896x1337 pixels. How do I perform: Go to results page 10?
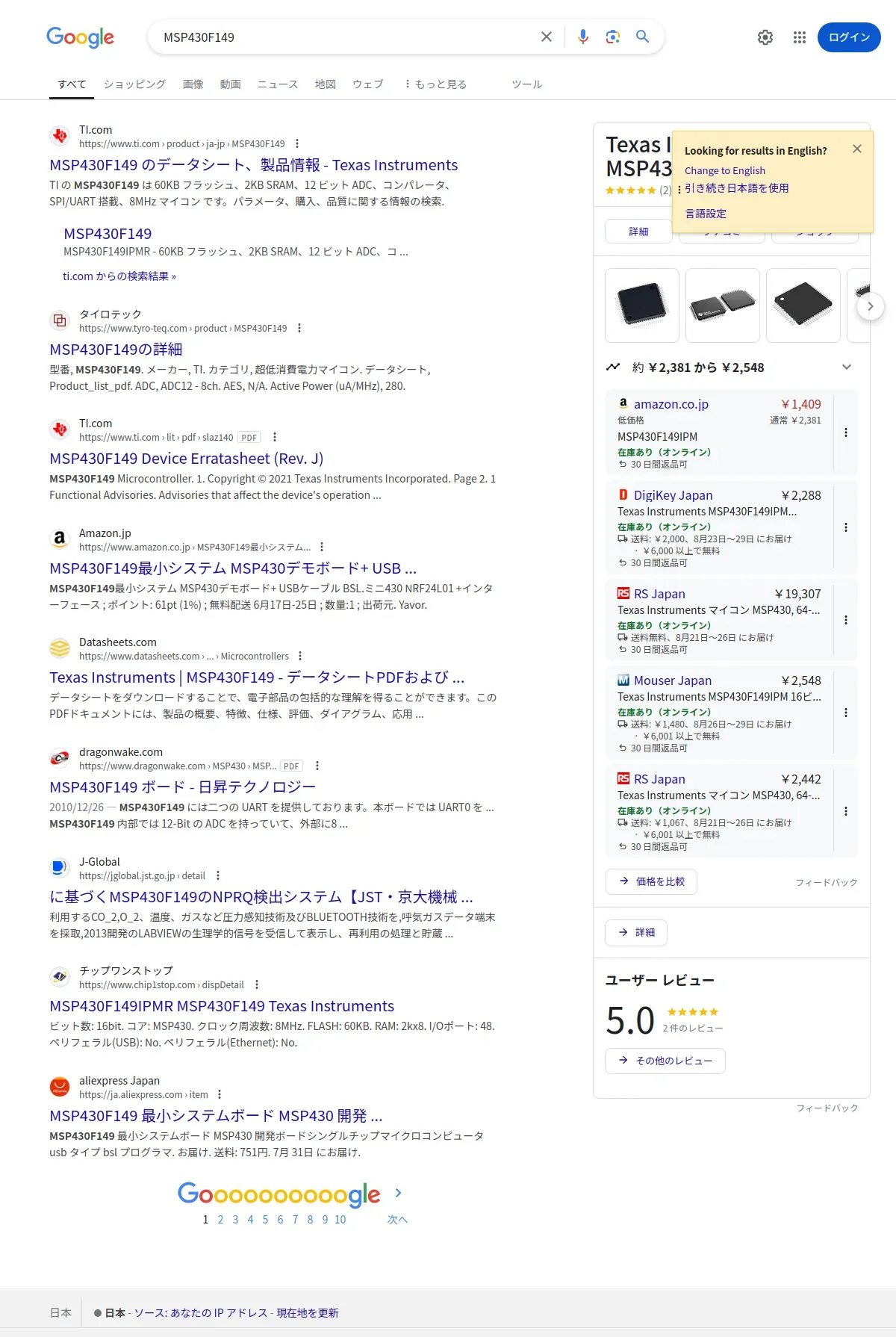pyautogui.click(x=340, y=1219)
